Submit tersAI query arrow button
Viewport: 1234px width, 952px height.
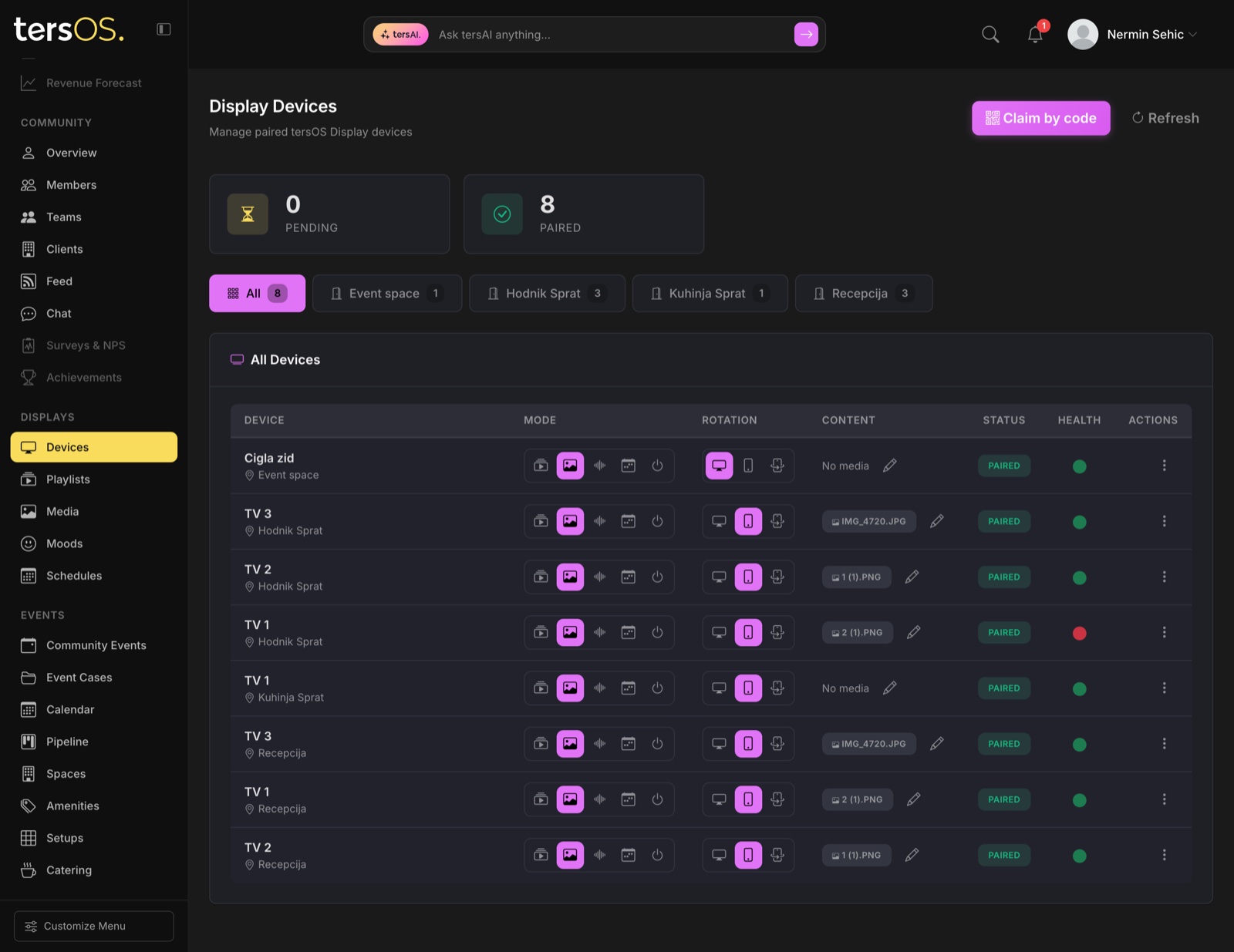(806, 35)
